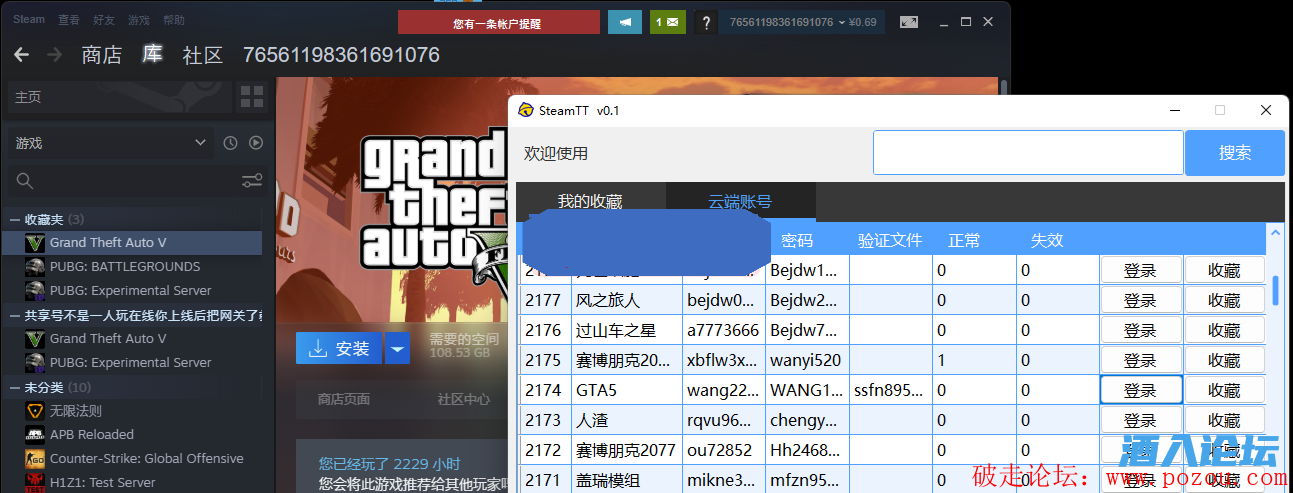Collapse the 共享号 shared-account category
The height and width of the screenshot is (493, 1293).
(x=15, y=315)
